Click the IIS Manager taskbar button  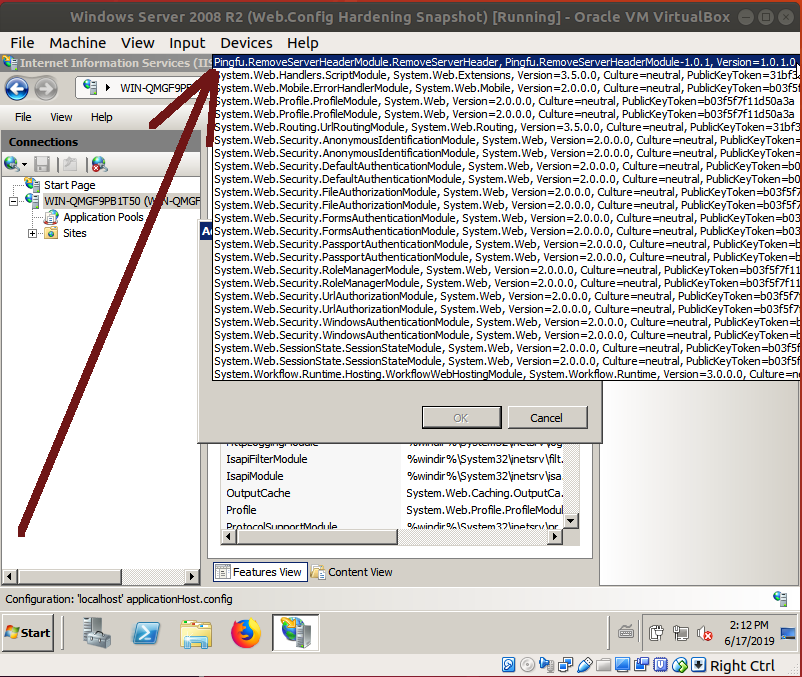coord(296,633)
